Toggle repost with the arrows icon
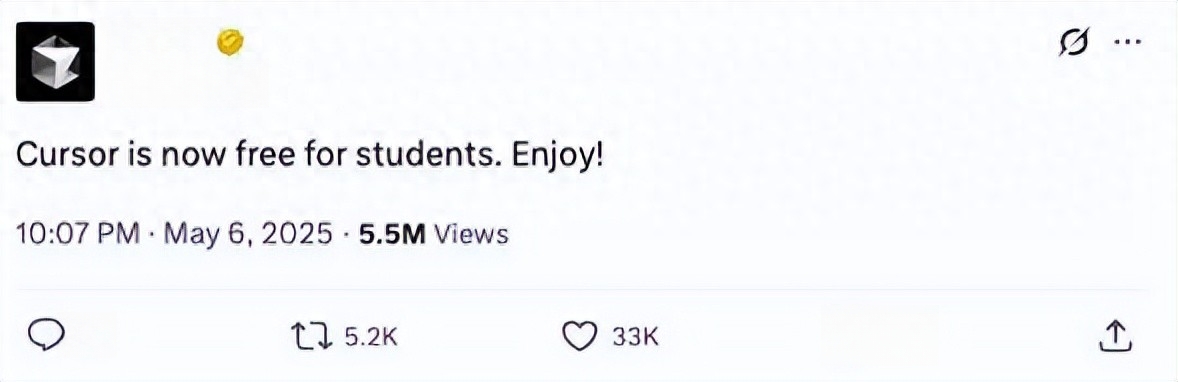This screenshot has height=382, width=1178. click(312, 337)
